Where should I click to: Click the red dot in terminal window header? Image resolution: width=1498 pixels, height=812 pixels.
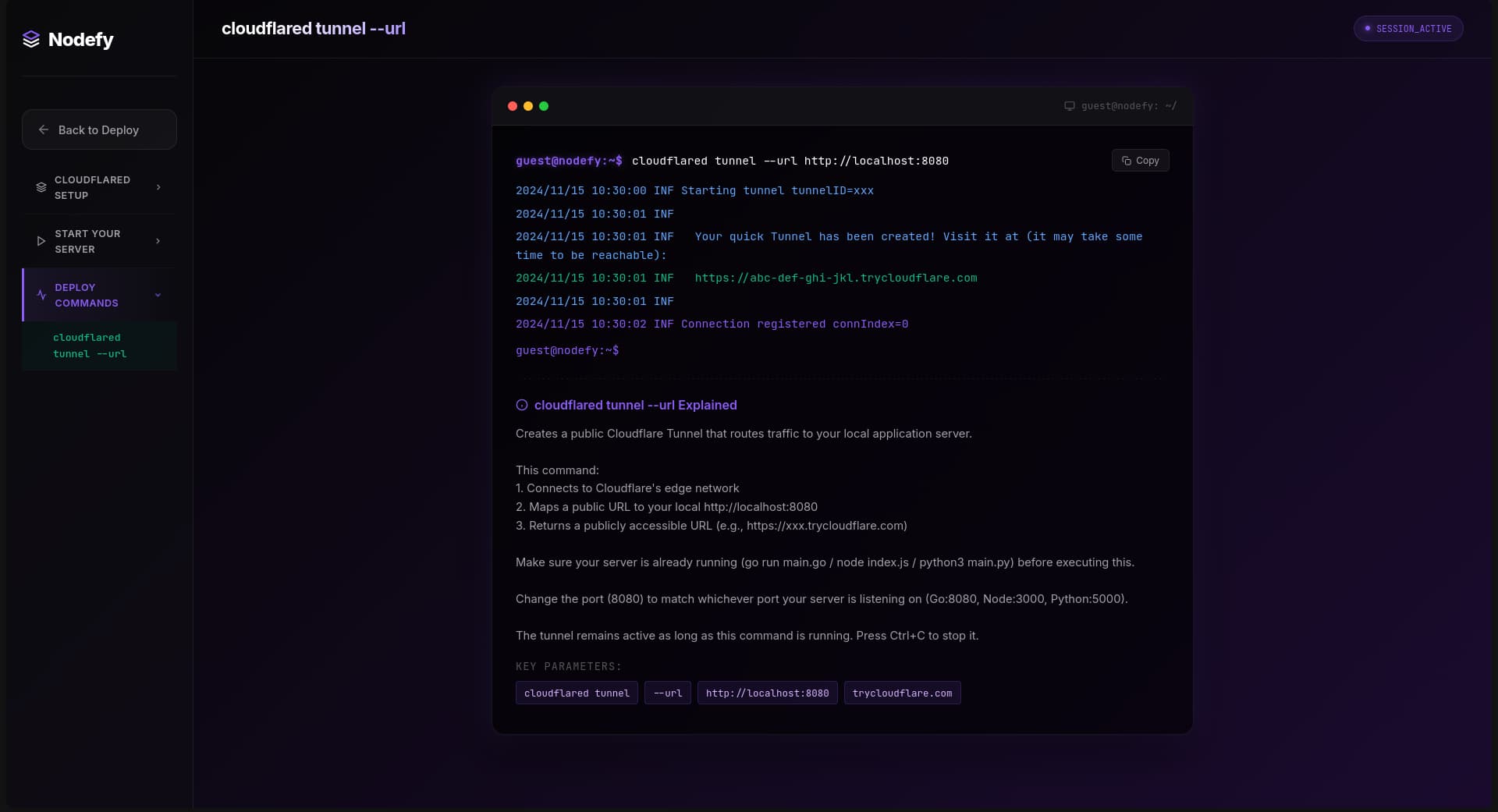[513, 106]
